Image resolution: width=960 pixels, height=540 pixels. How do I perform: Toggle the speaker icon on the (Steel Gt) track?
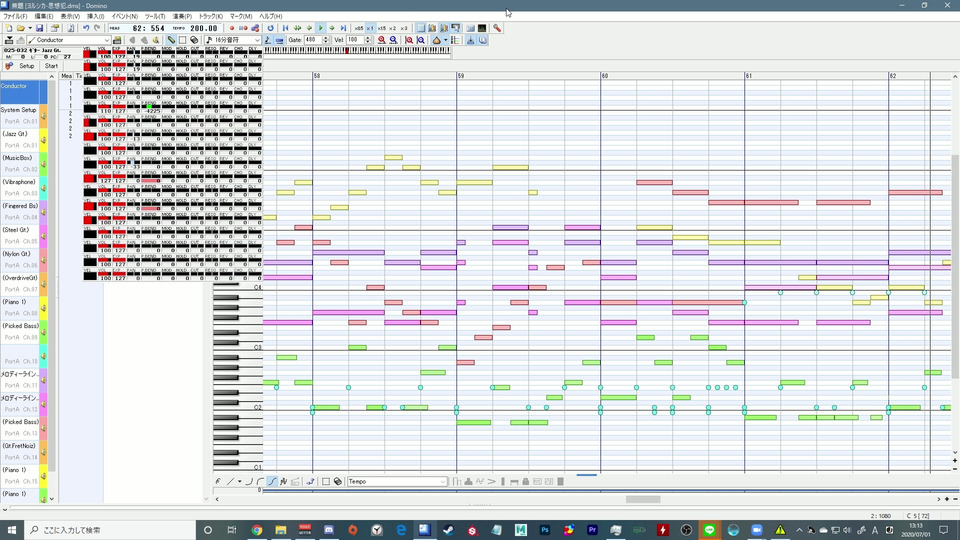point(43,236)
